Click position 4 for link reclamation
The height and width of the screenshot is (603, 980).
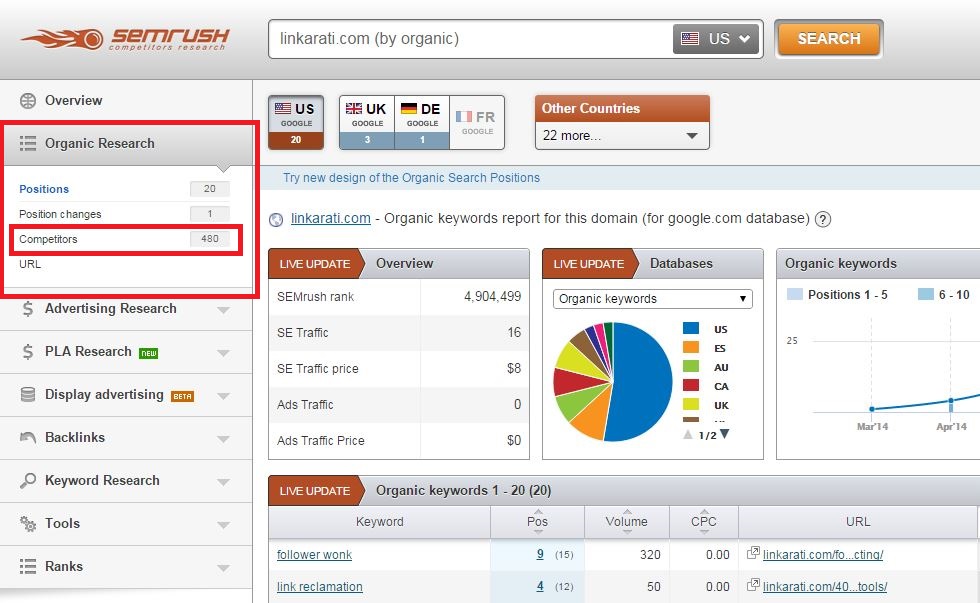click(540, 586)
